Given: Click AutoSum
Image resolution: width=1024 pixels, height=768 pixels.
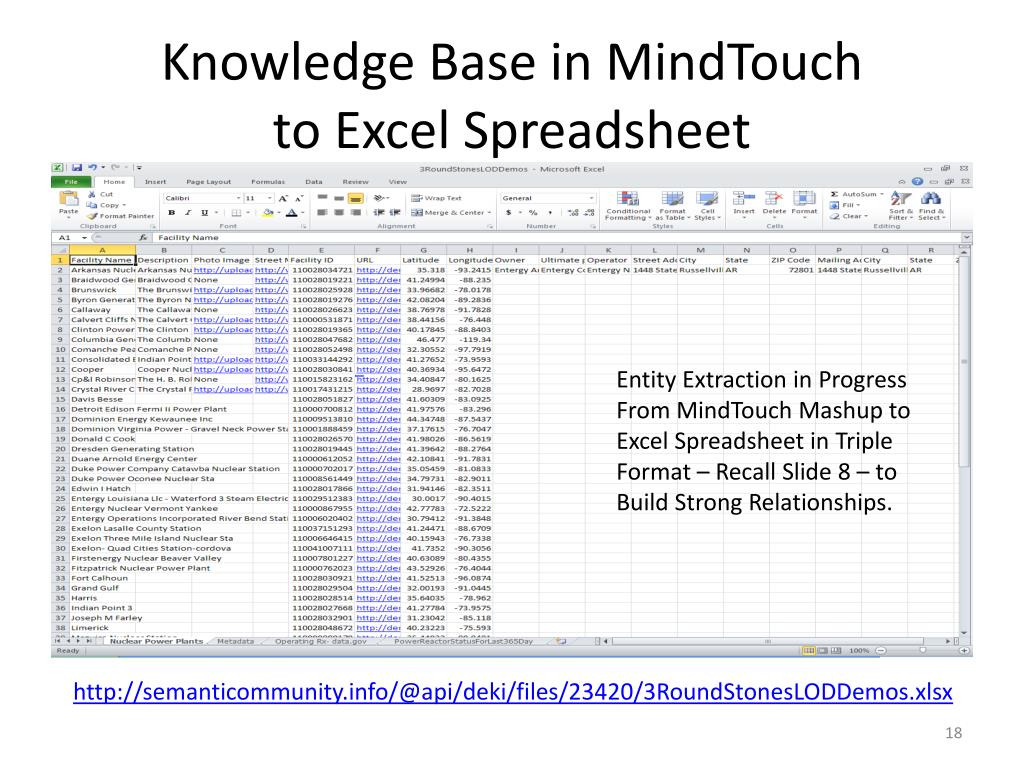Looking at the screenshot, I should [857, 194].
